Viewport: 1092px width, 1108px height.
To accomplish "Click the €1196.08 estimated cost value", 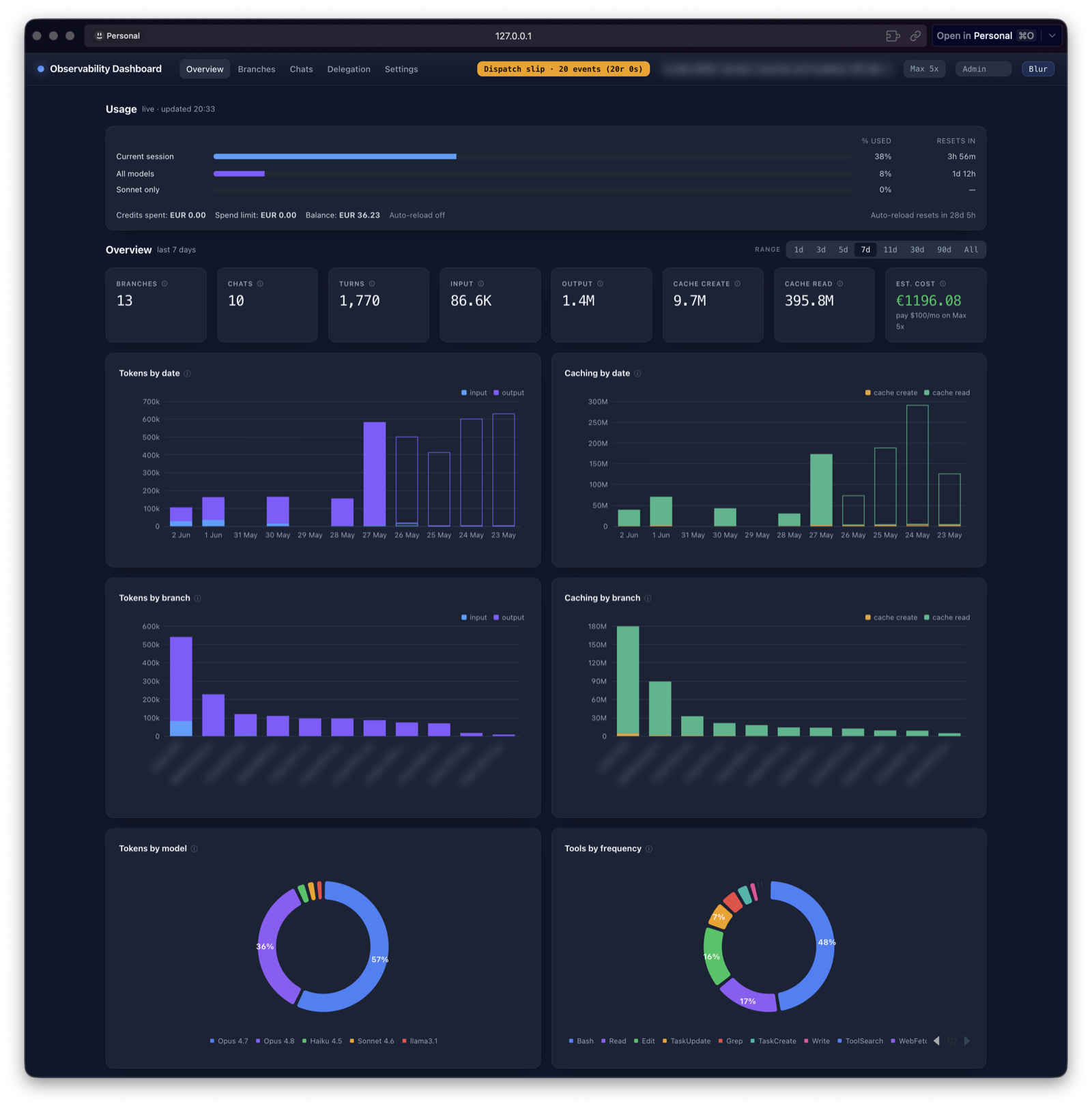I will (928, 301).
